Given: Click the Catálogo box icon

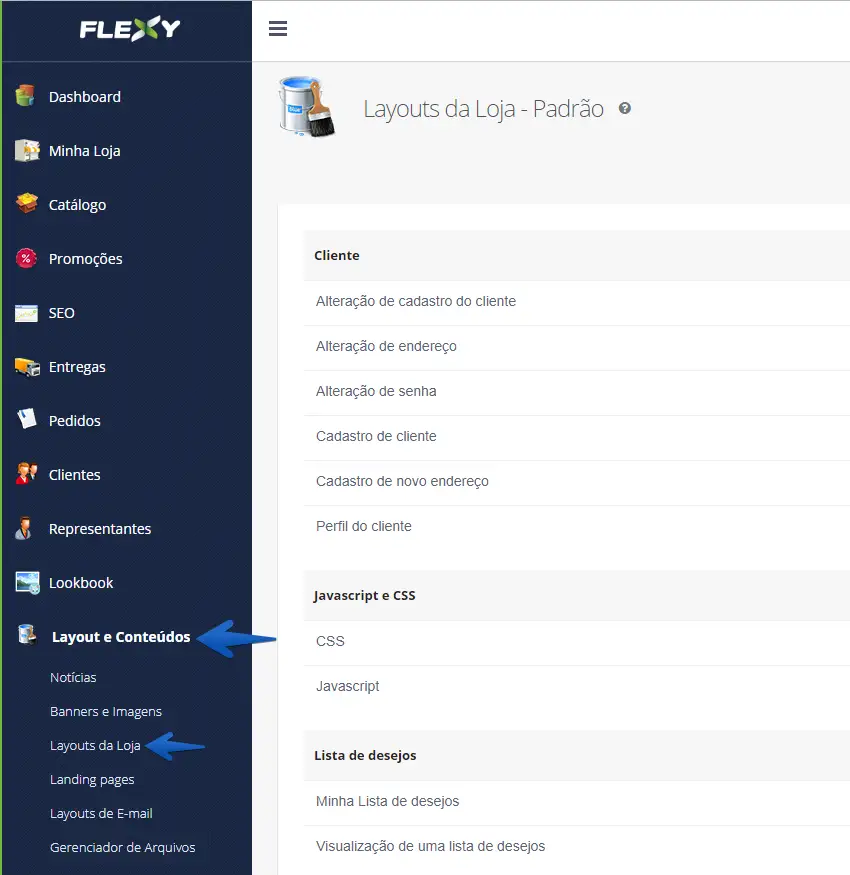Looking at the screenshot, I should coord(26,204).
